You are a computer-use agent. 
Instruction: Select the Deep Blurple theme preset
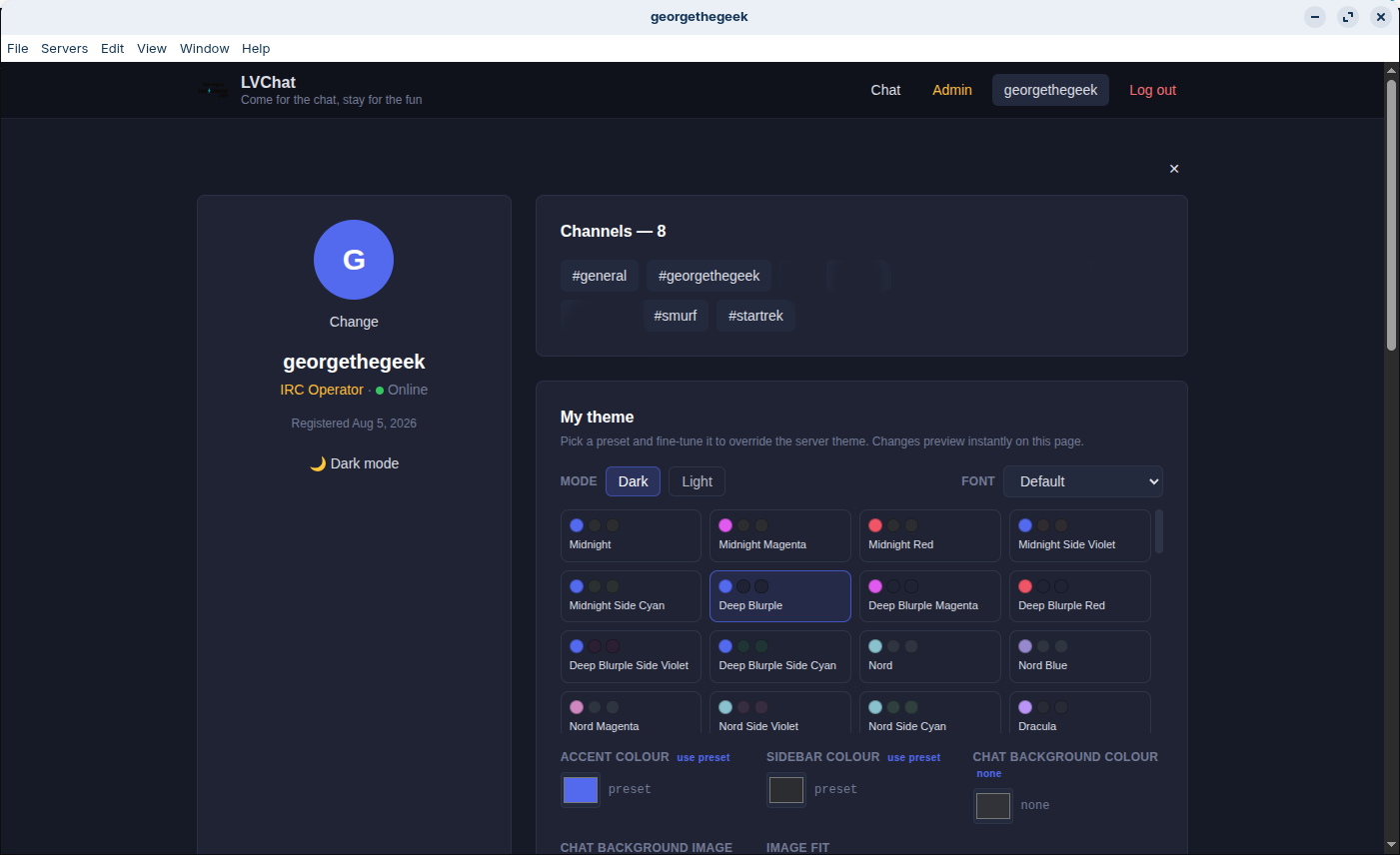coord(780,596)
